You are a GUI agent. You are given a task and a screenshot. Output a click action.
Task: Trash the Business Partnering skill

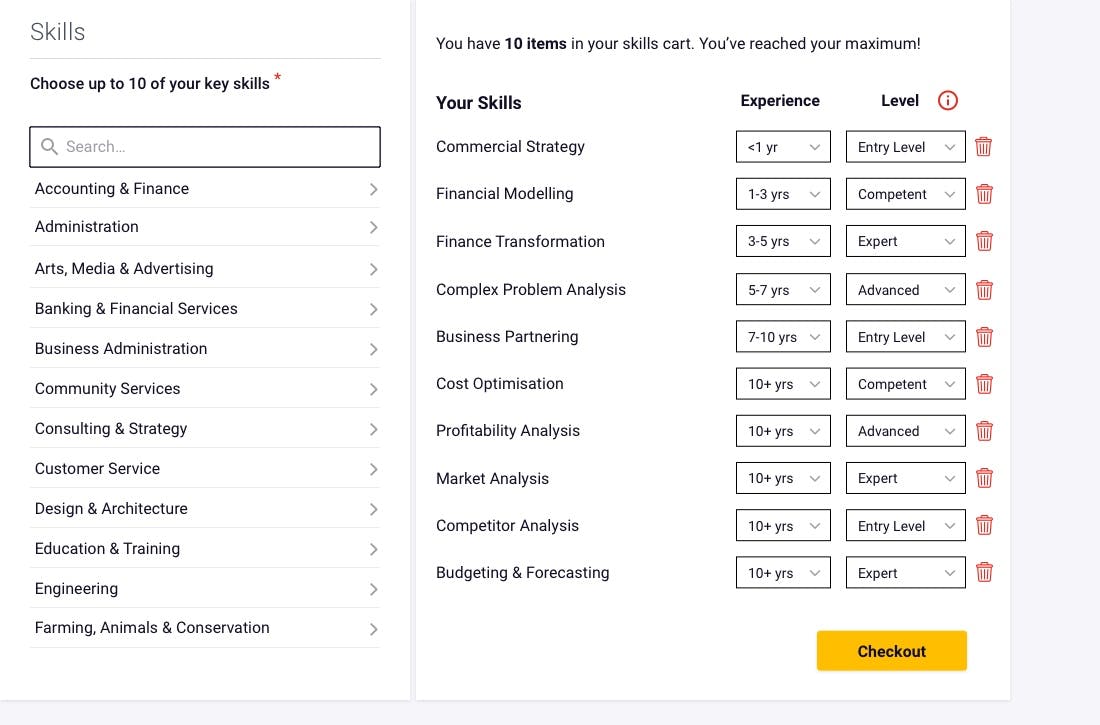tap(984, 337)
